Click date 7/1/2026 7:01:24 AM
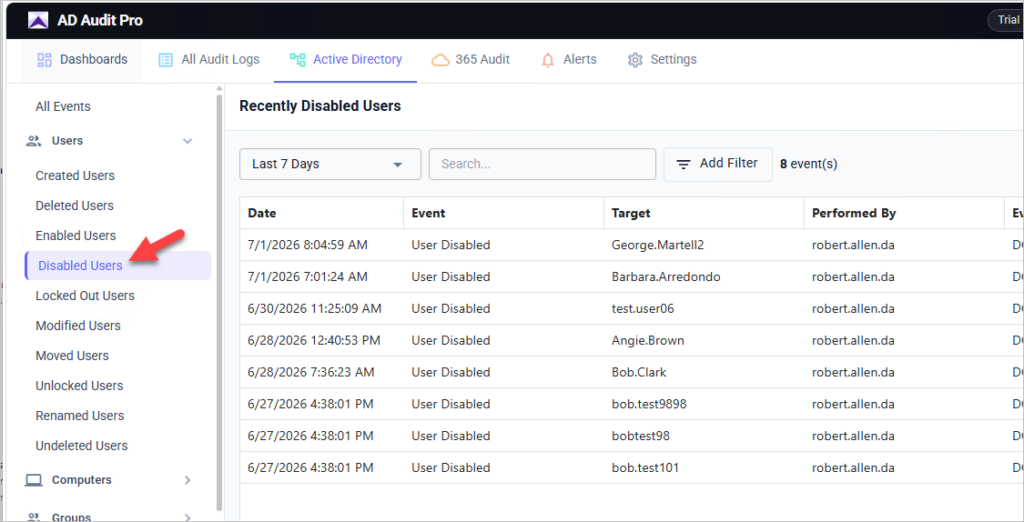1024x522 pixels. pyautogui.click(x=308, y=277)
